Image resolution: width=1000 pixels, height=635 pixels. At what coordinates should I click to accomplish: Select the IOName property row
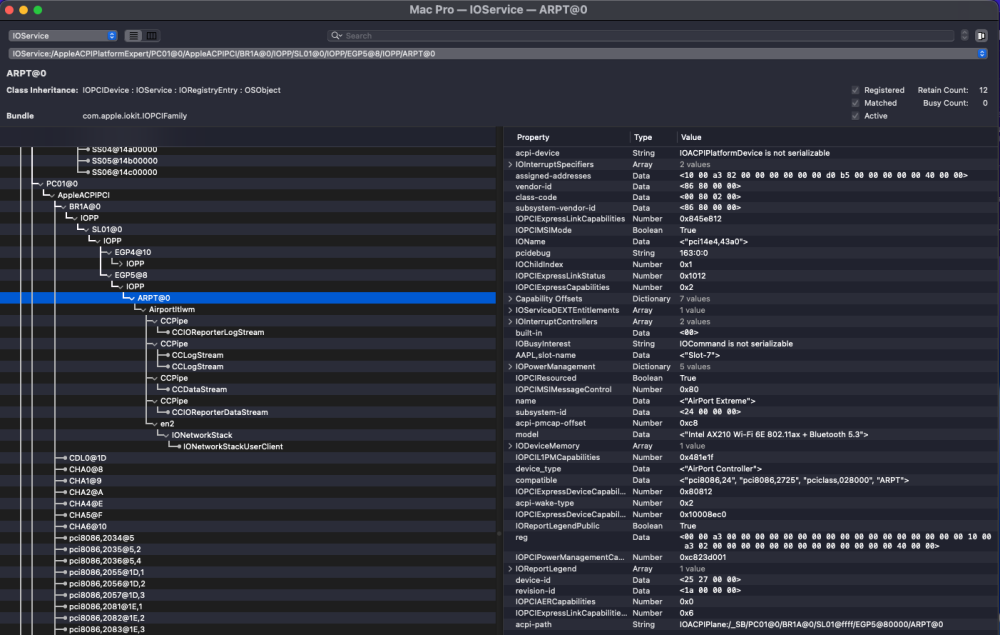click(750, 242)
